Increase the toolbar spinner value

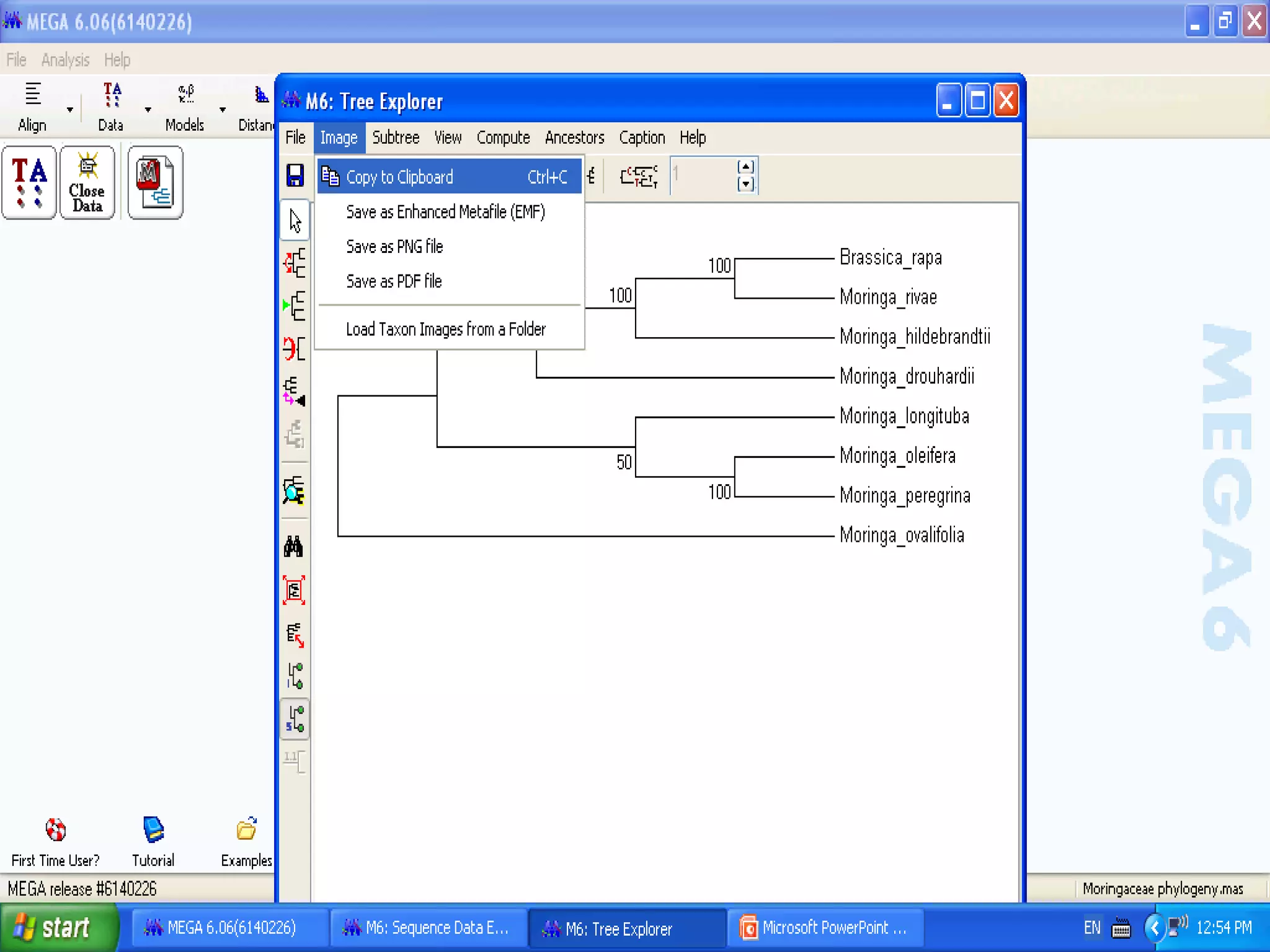[x=746, y=167]
